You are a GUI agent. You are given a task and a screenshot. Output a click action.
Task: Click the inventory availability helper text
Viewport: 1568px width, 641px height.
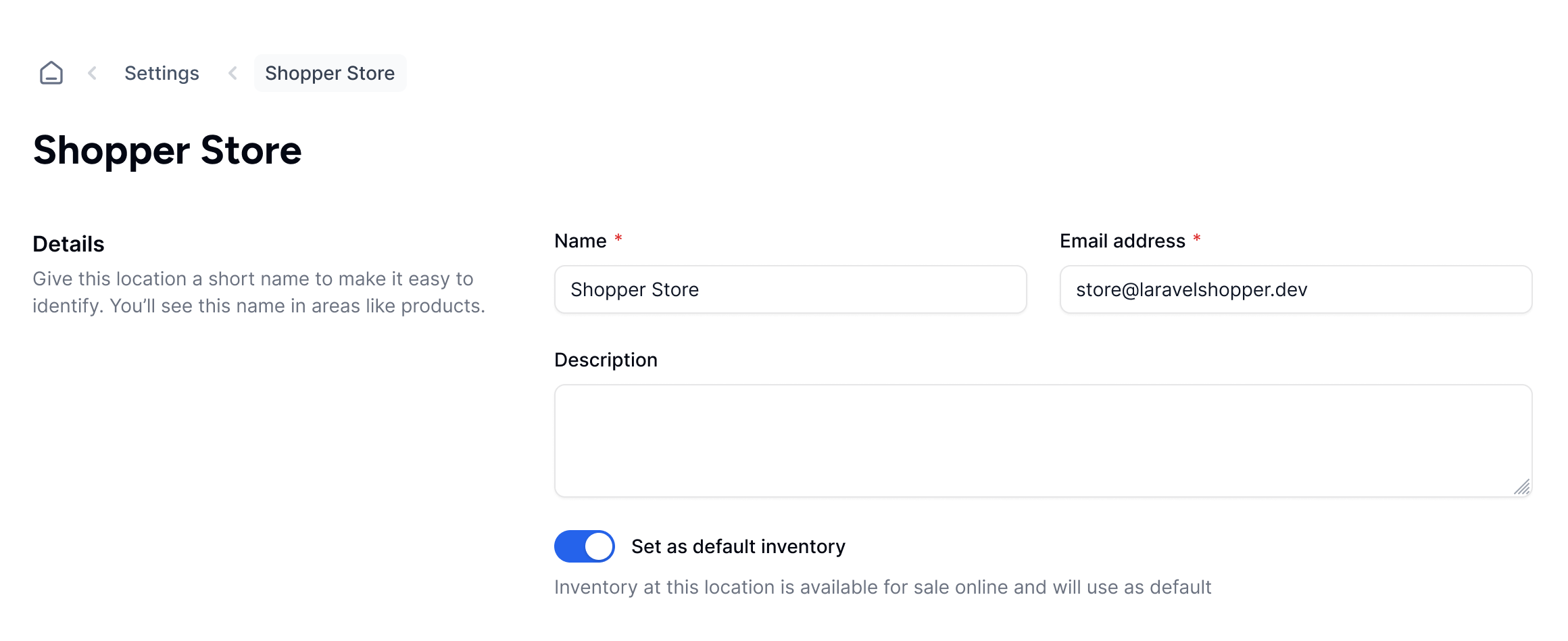[882, 587]
